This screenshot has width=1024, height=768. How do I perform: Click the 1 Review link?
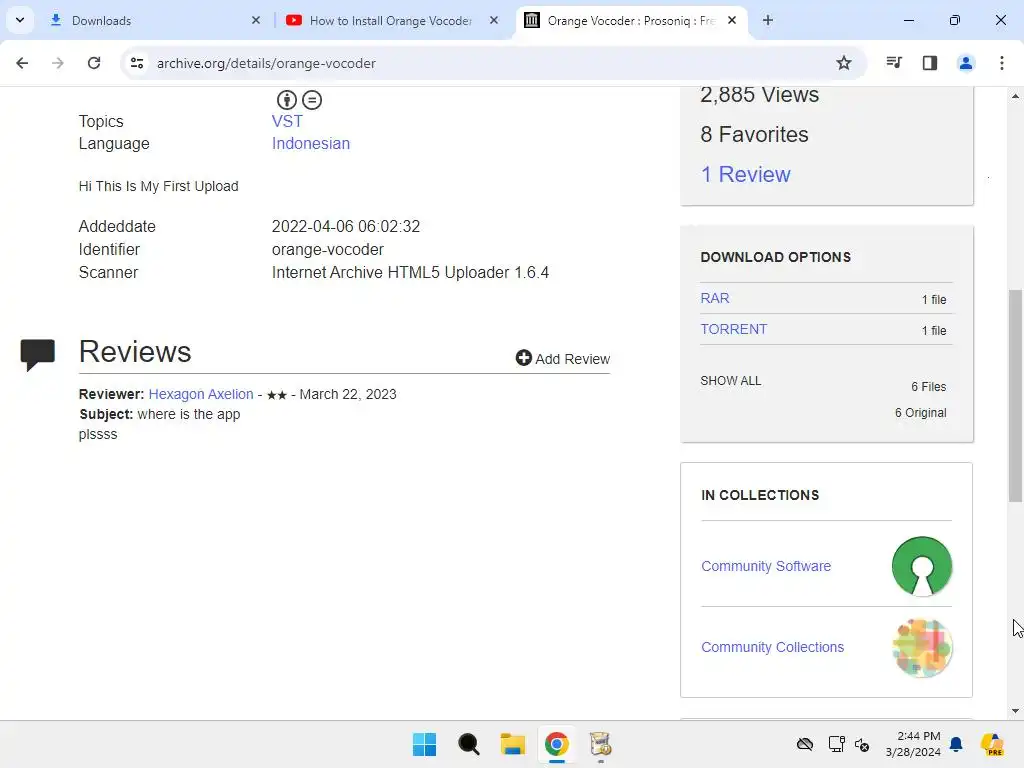[745, 174]
